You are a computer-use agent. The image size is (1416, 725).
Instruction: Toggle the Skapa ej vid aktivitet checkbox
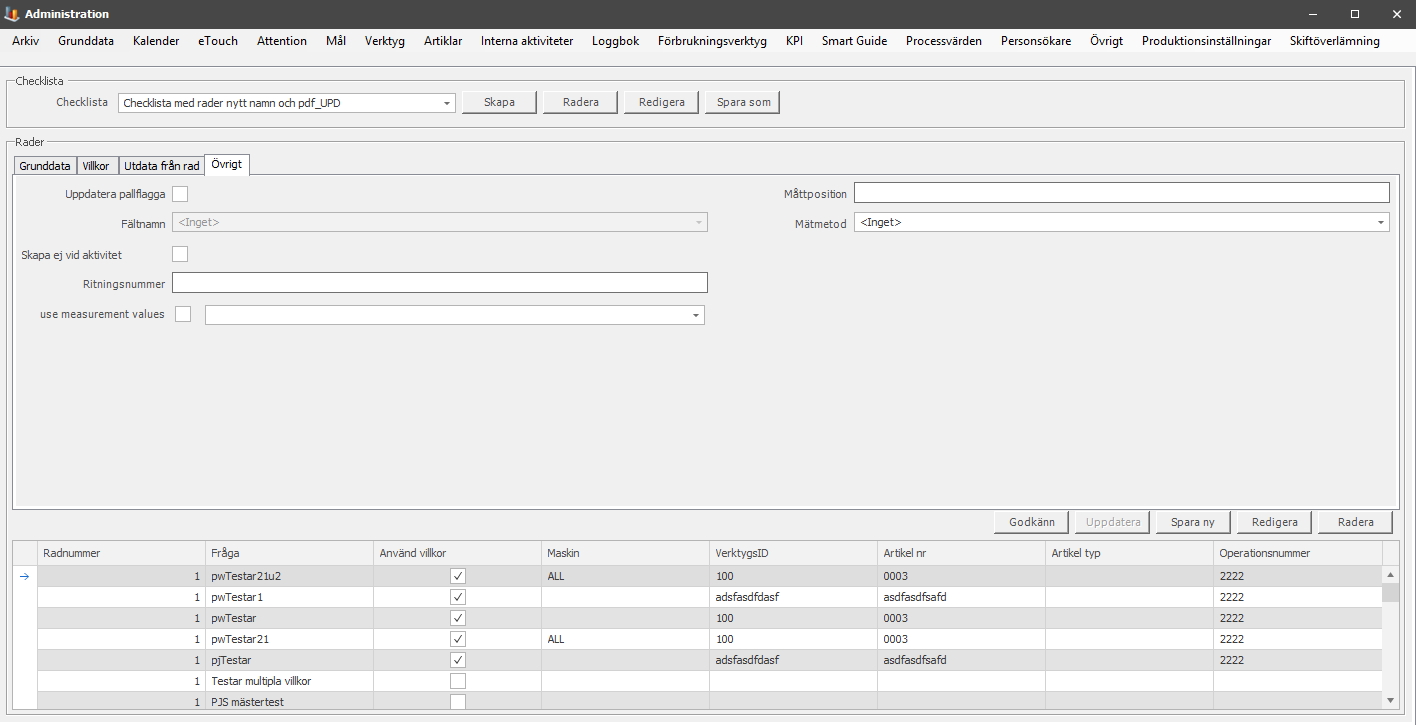click(x=180, y=254)
